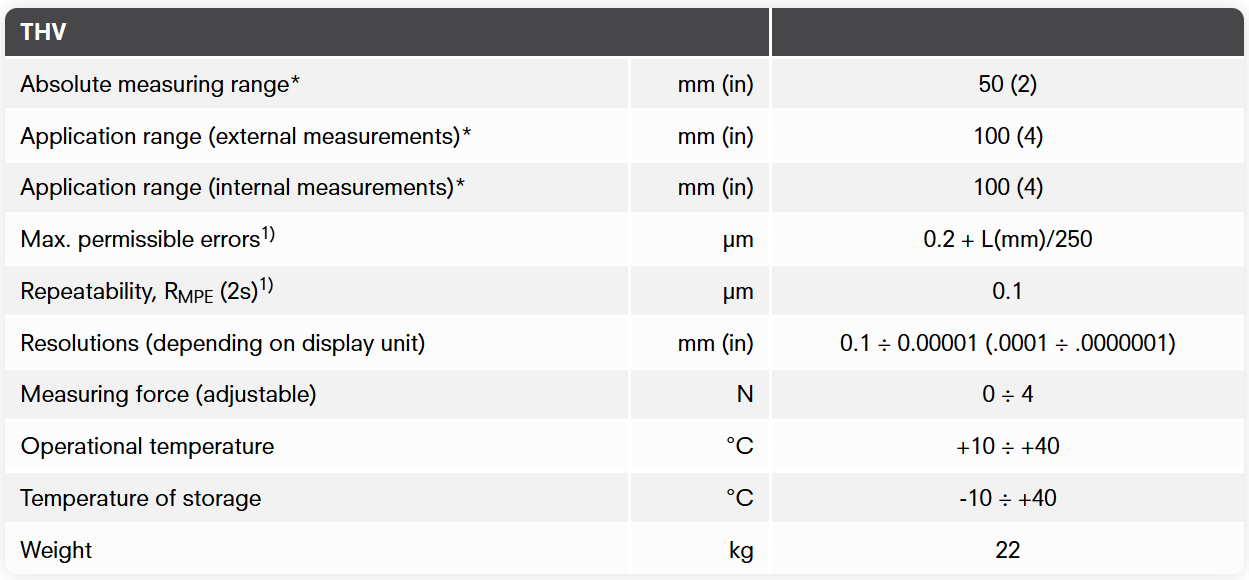1249x580 pixels.
Task: Select the Operational temperature label
Action: coord(147,447)
